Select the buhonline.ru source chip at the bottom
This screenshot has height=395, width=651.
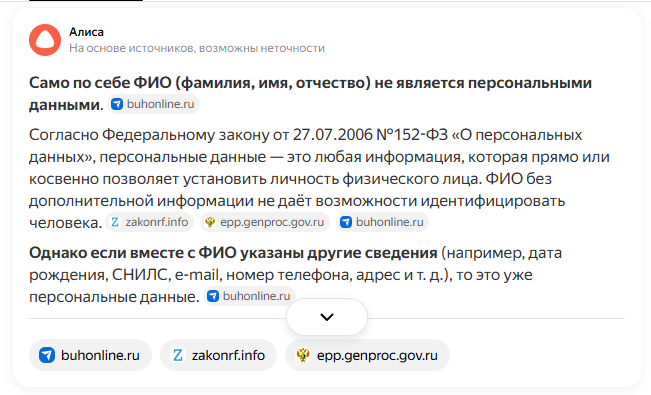click(x=91, y=355)
